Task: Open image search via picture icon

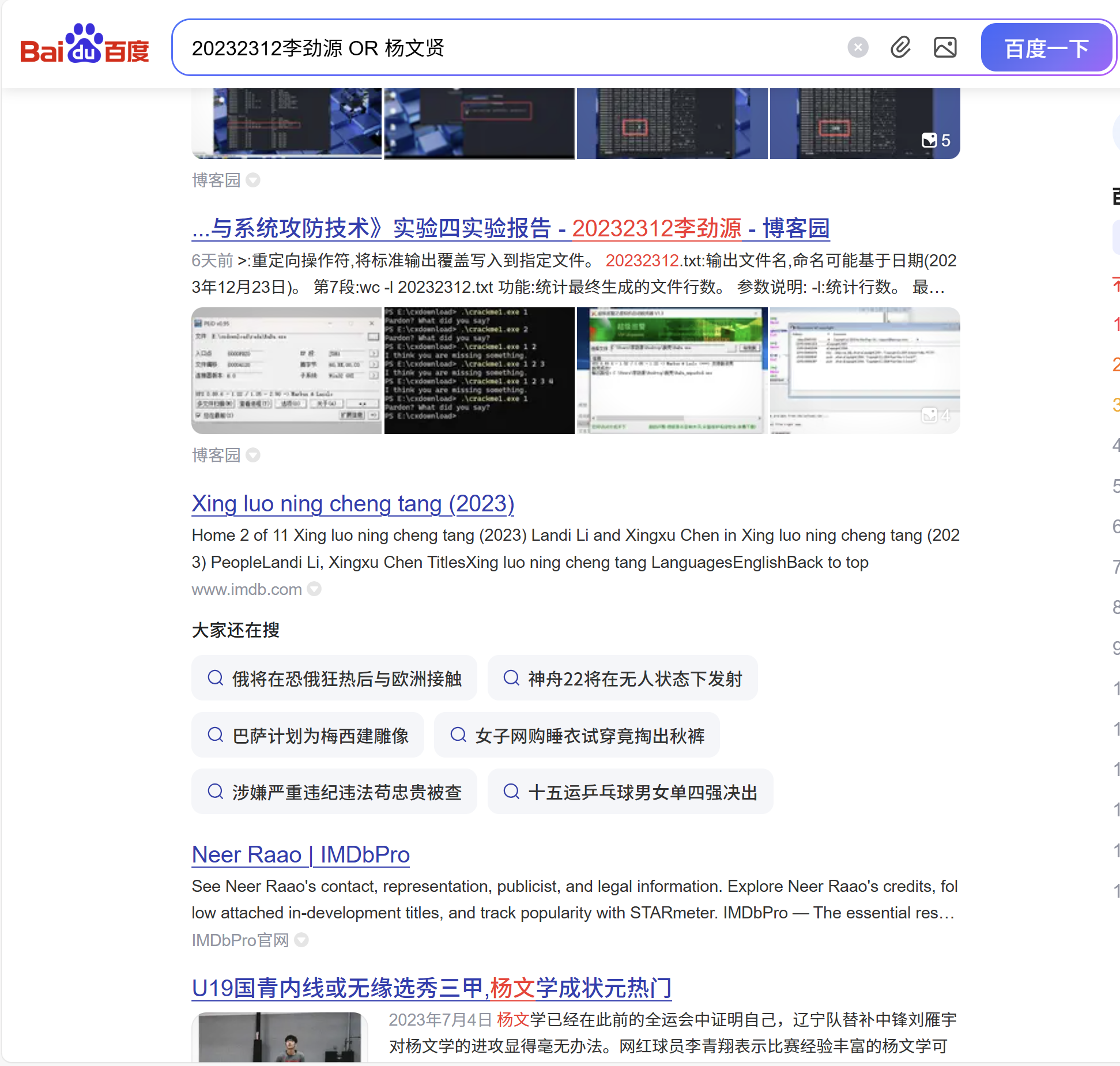Action: click(945, 47)
